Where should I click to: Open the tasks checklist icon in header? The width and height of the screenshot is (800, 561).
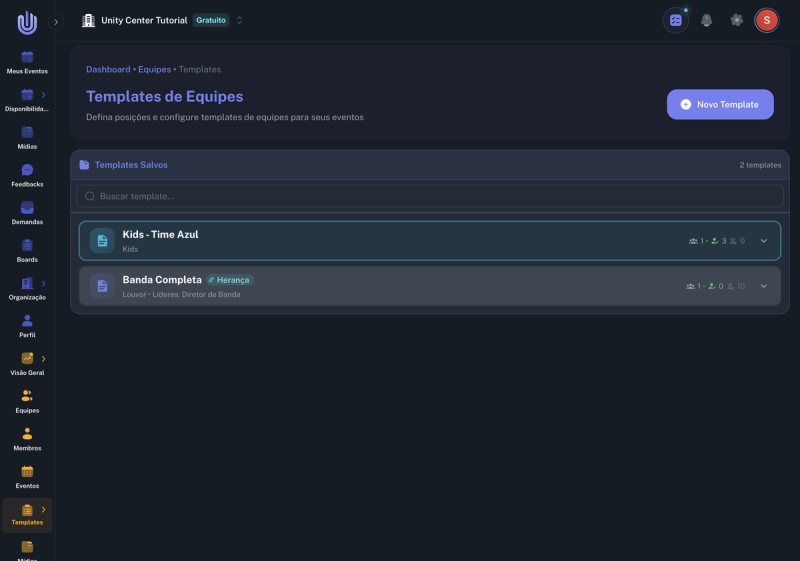(676, 20)
